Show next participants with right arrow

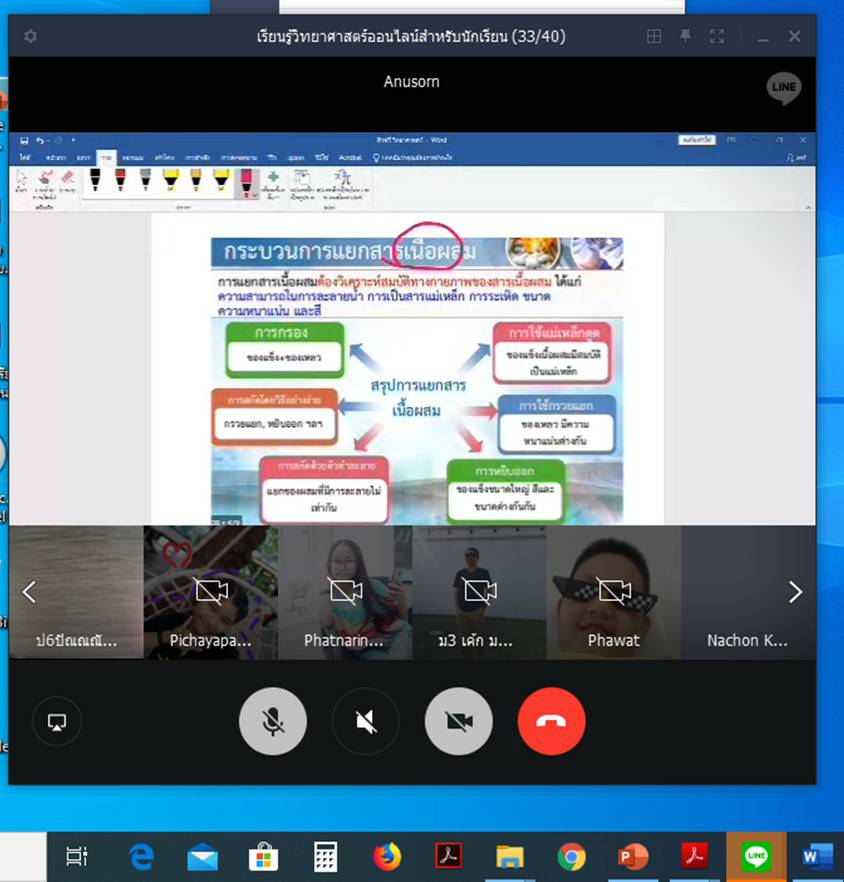(x=795, y=592)
